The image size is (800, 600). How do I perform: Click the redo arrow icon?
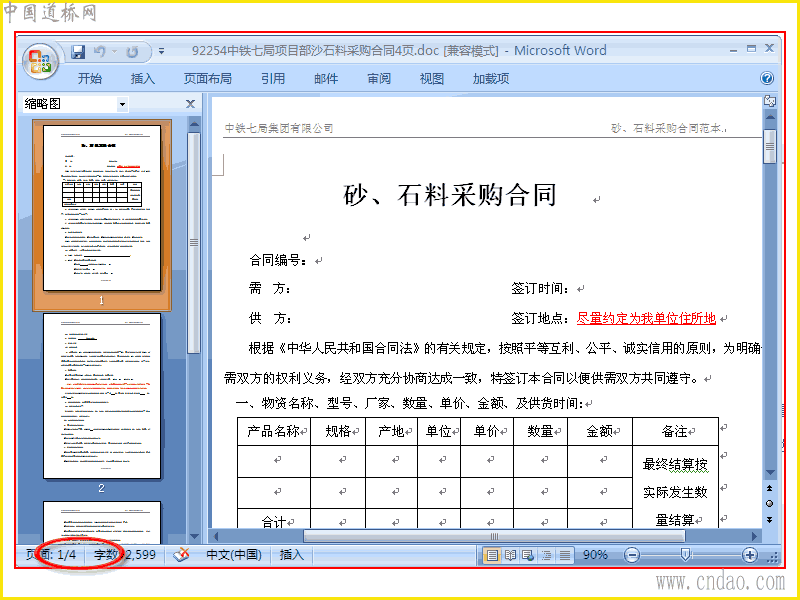tap(132, 52)
